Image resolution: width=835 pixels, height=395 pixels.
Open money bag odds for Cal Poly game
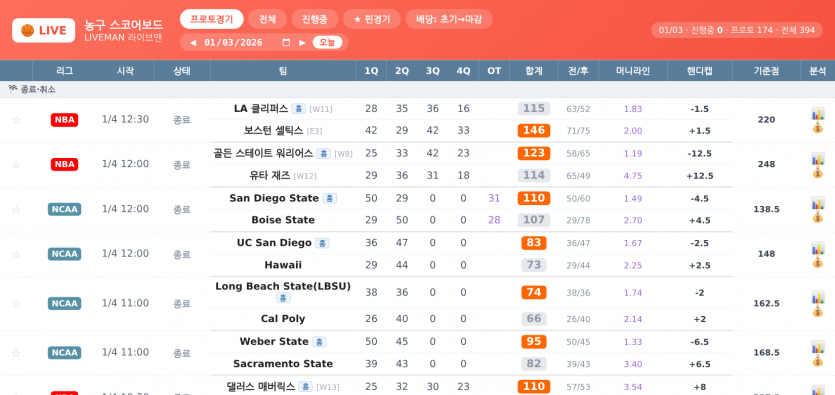click(817, 311)
